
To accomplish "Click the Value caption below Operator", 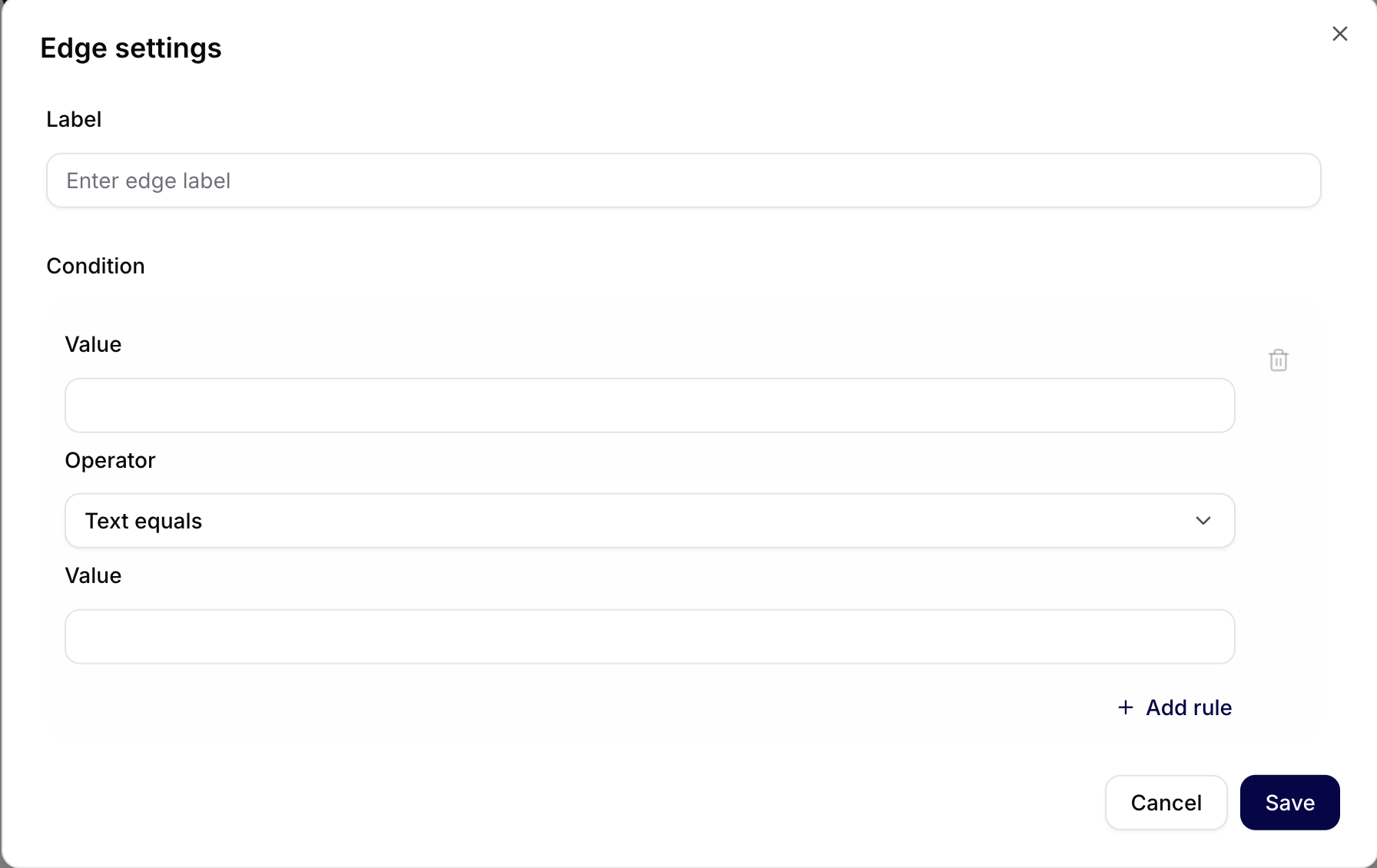I will [x=93, y=576].
